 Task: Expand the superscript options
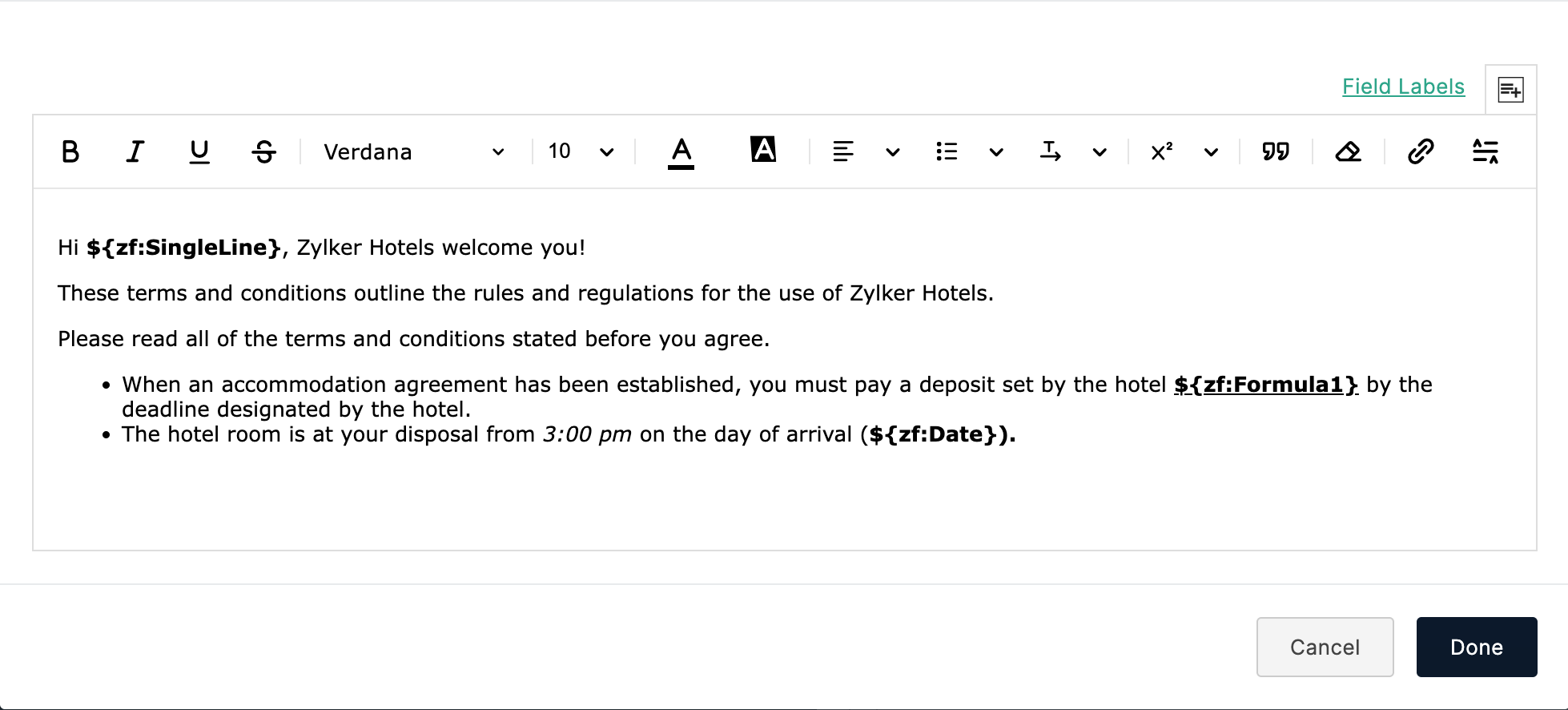tap(1211, 151)
